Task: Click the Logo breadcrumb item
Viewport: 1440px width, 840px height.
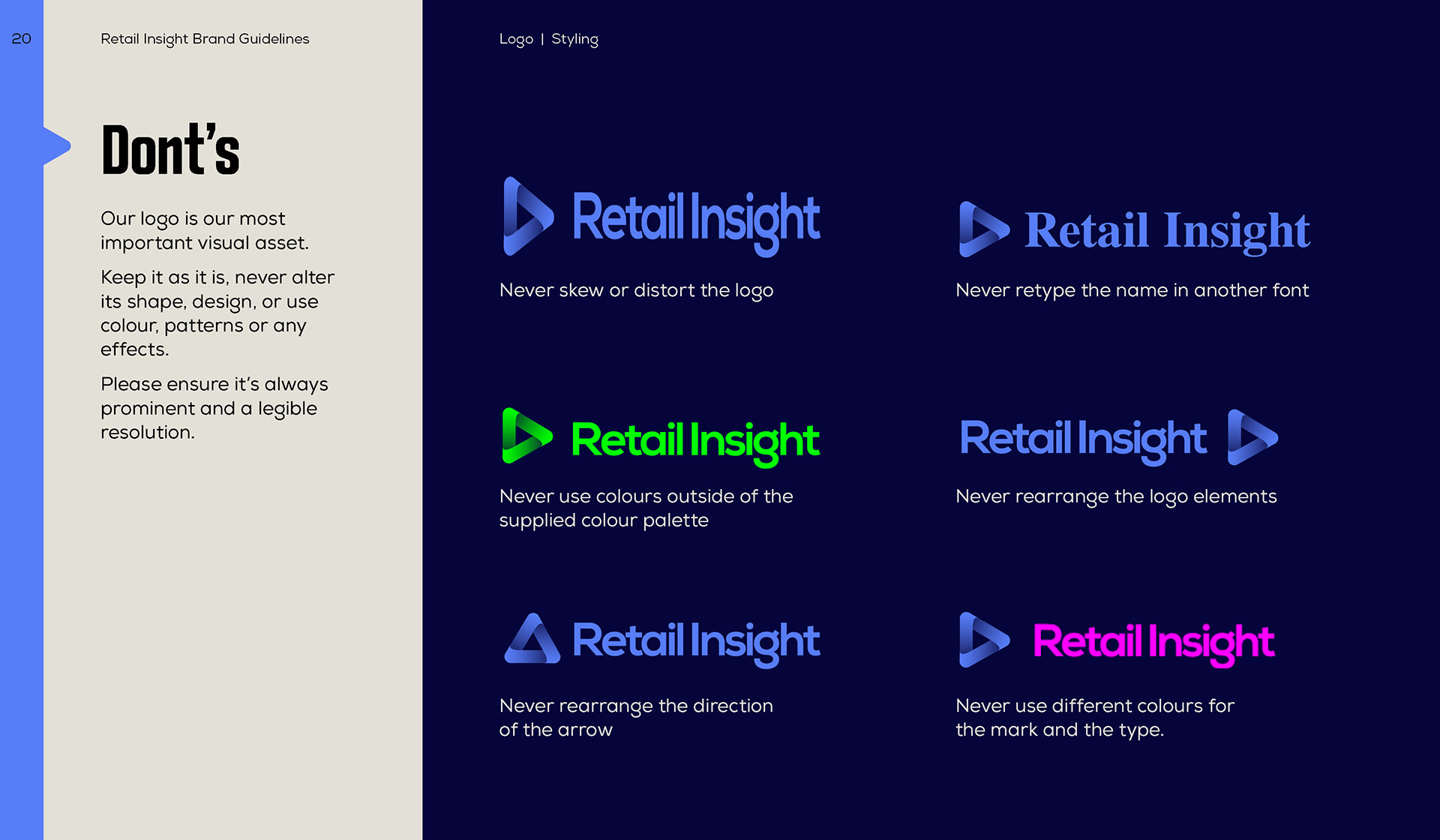Action: [516, 39]
